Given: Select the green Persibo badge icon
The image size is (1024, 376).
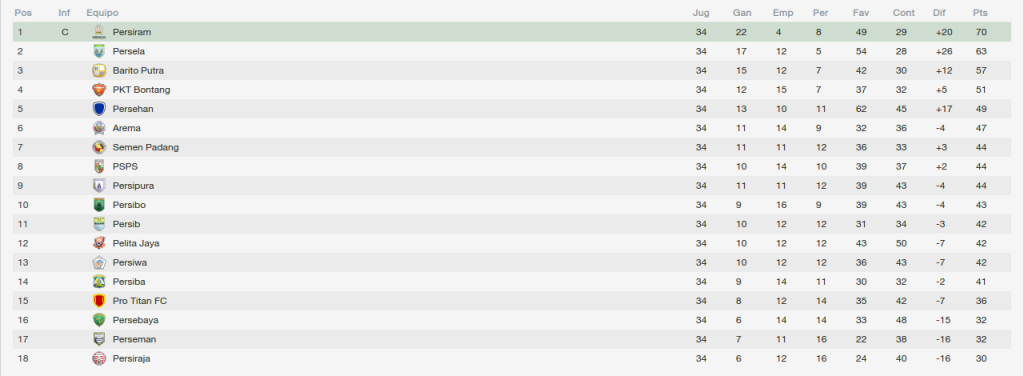Looking at the screenshot, I should 99,205.
